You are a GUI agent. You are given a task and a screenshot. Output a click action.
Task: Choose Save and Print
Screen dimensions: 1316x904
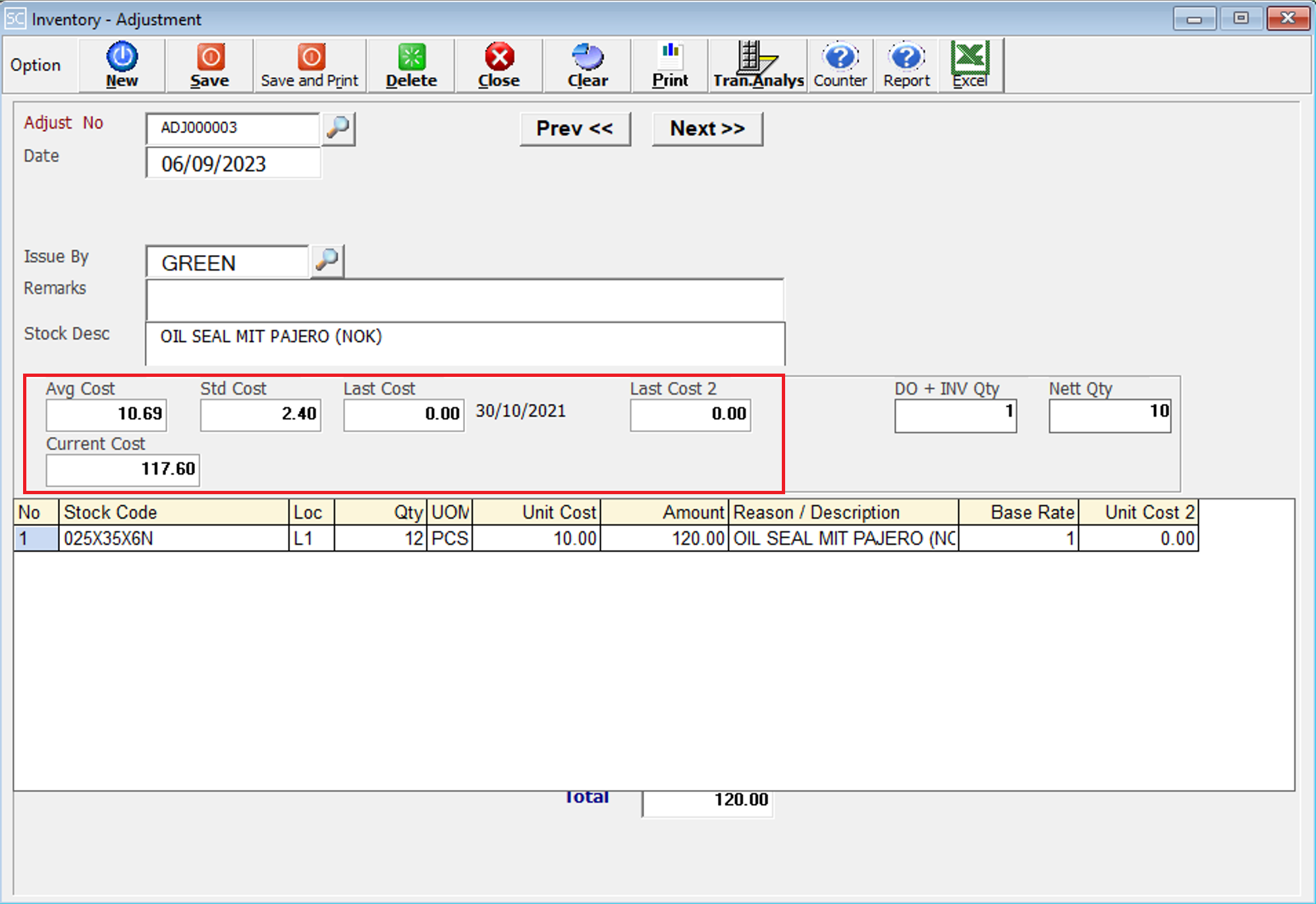310,65
